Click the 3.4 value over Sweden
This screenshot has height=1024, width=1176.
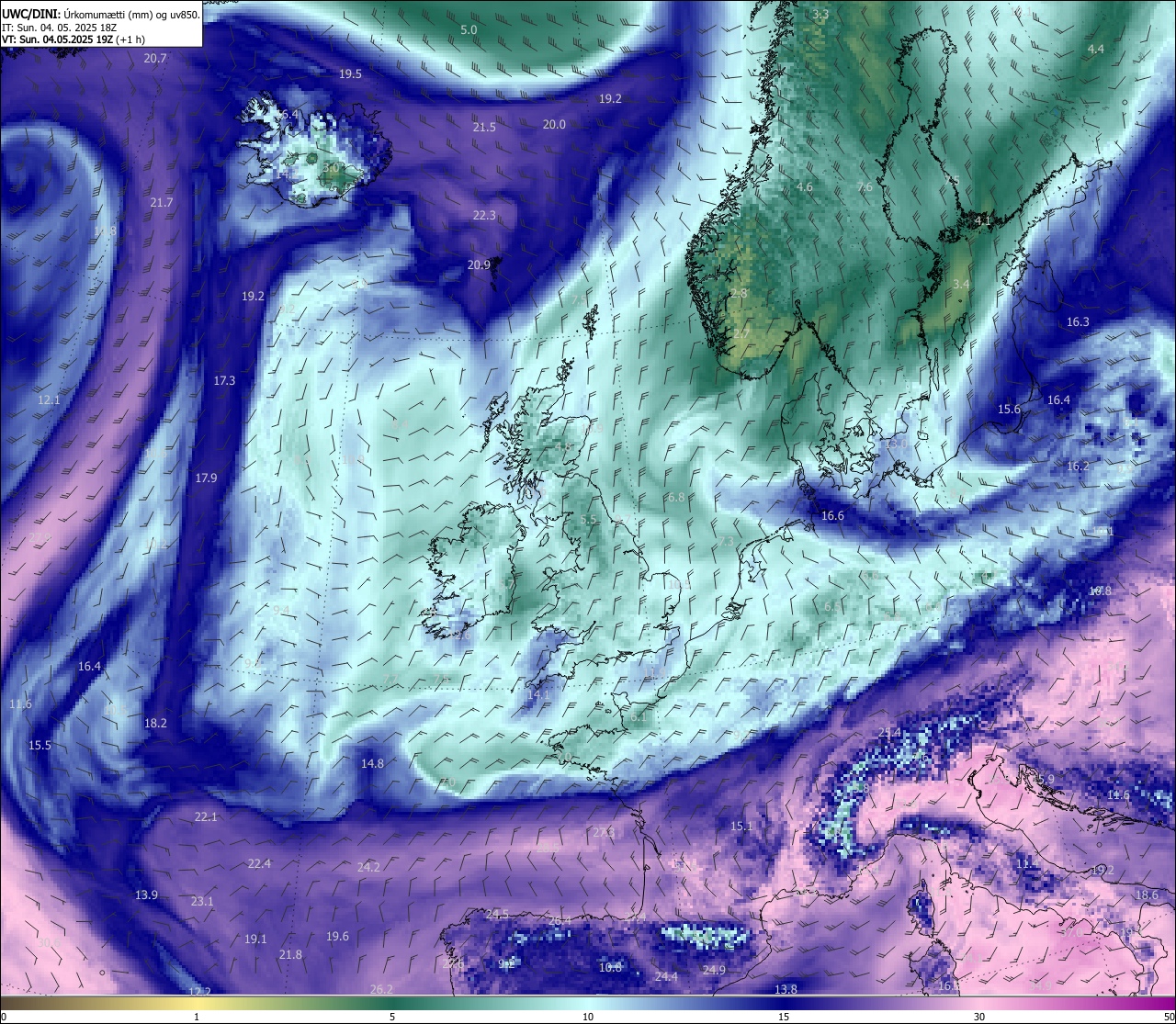pos(961,284)
